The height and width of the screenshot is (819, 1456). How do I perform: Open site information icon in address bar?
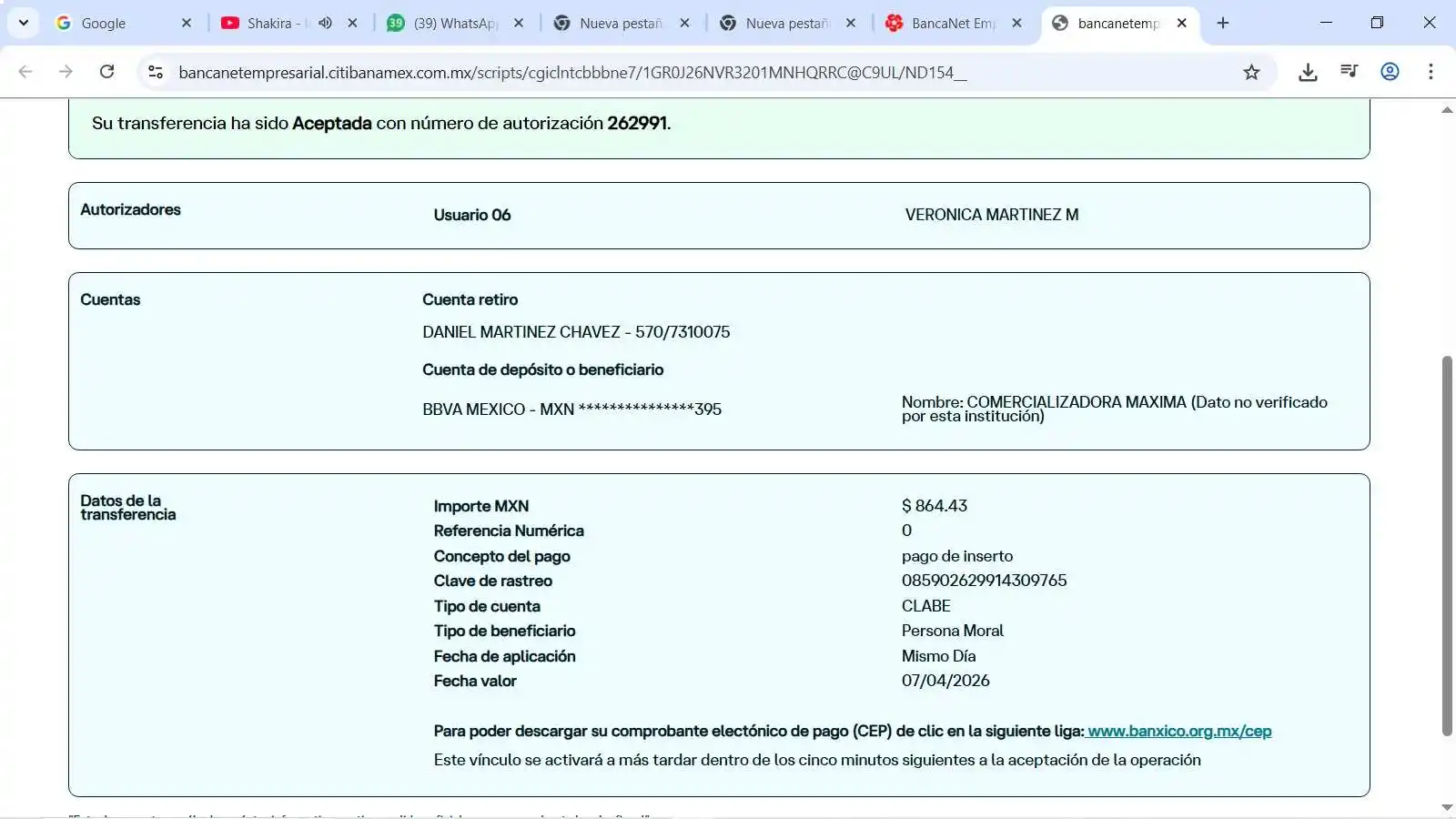click(156, 72)
